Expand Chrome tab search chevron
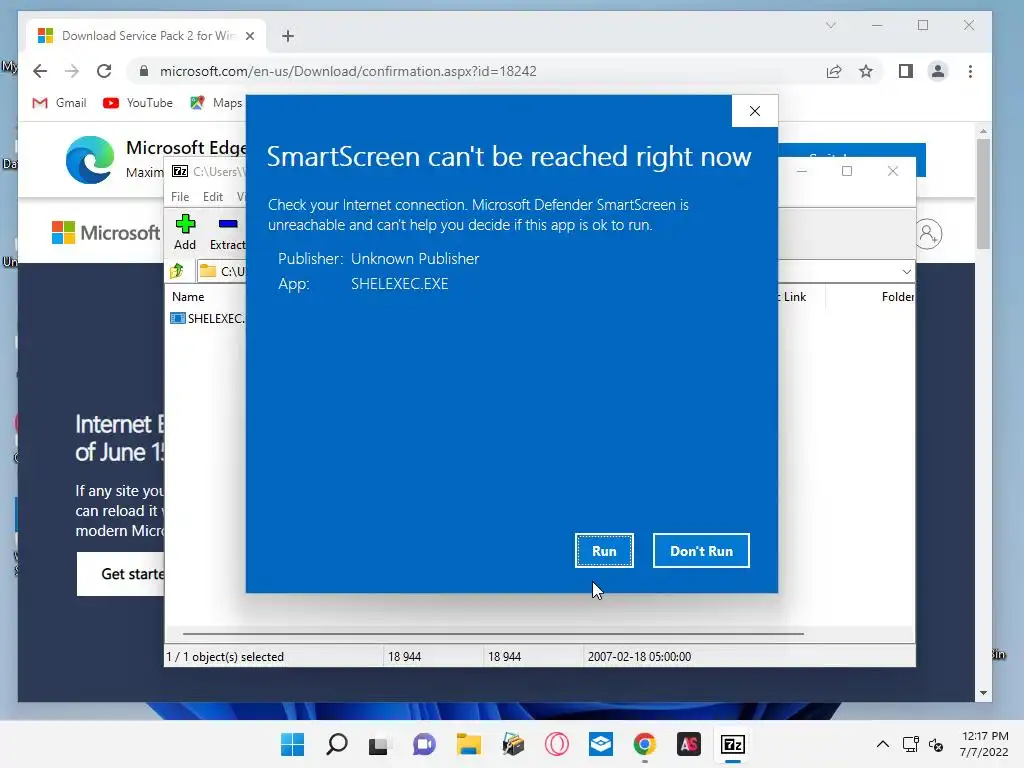The height and width of the screenshot is (768, 1024). point(831,25)
